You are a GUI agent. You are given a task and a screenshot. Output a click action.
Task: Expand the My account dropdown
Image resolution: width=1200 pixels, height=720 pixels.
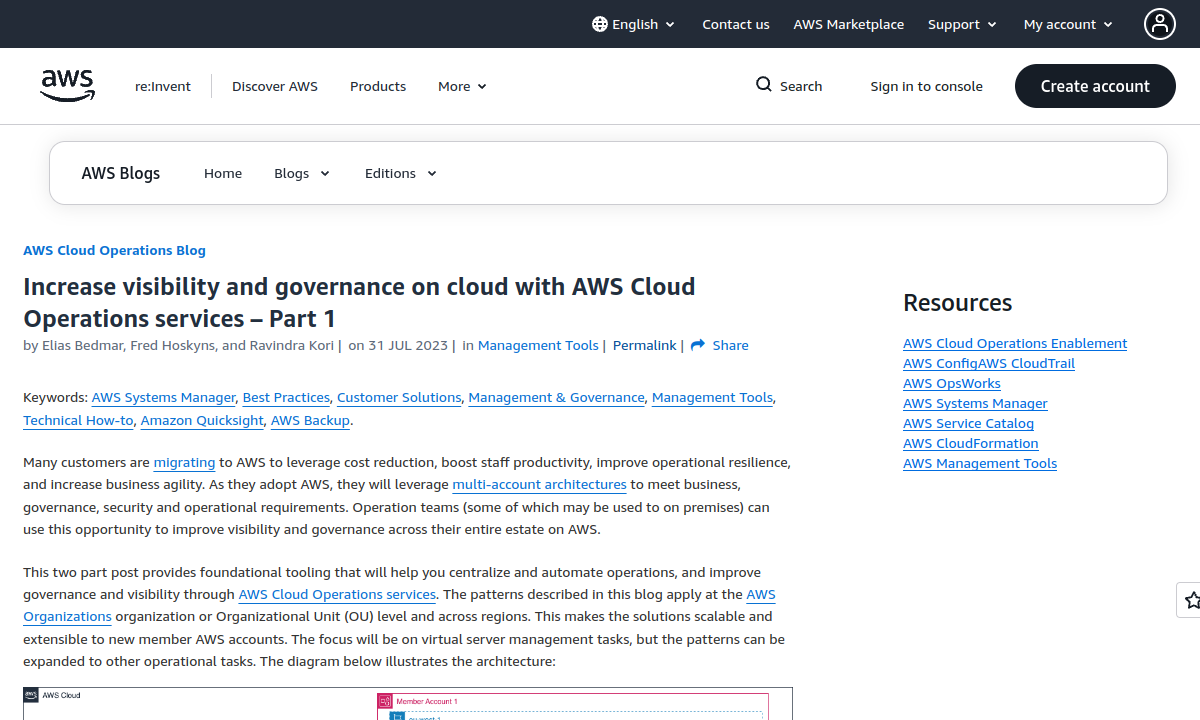(1068, 24)
